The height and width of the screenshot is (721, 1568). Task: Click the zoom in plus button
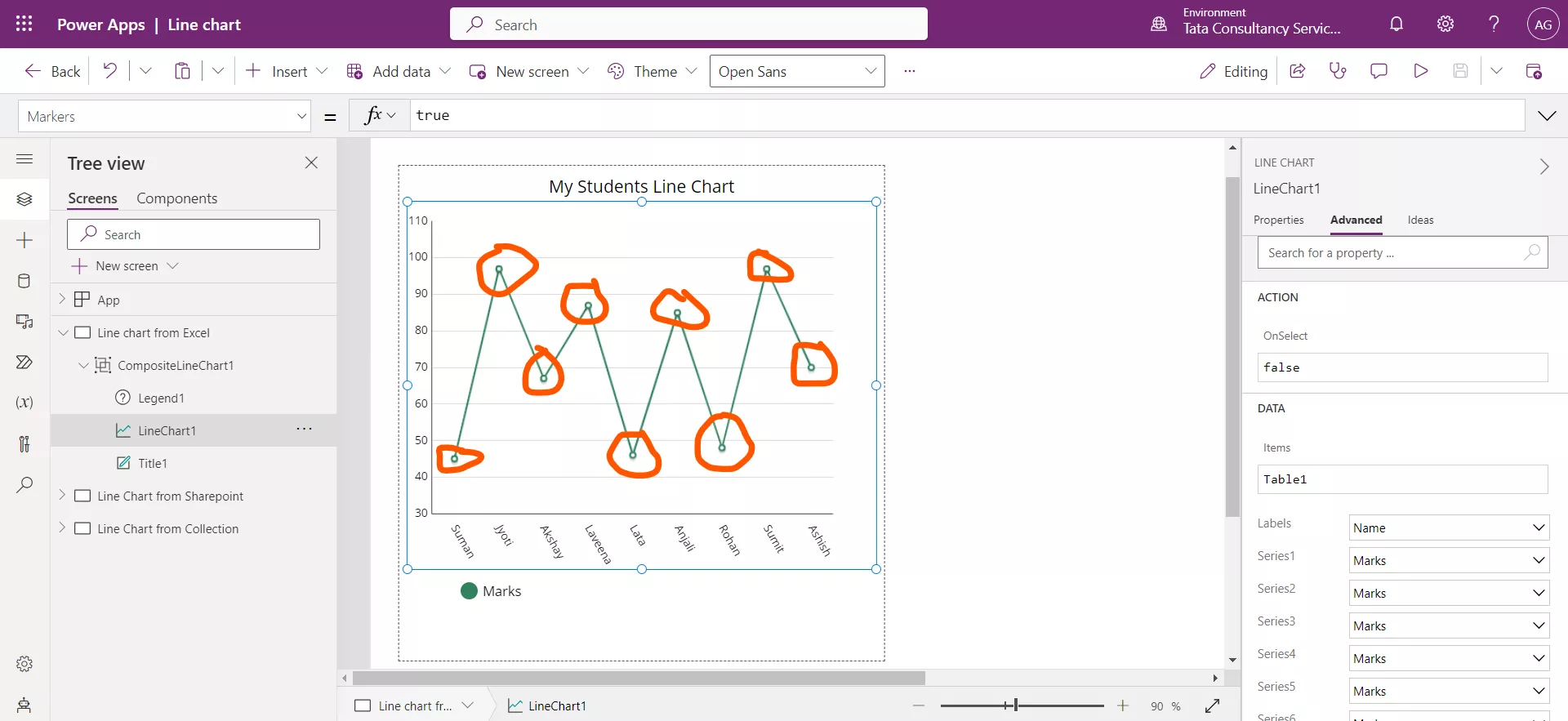click(1123, 705)
